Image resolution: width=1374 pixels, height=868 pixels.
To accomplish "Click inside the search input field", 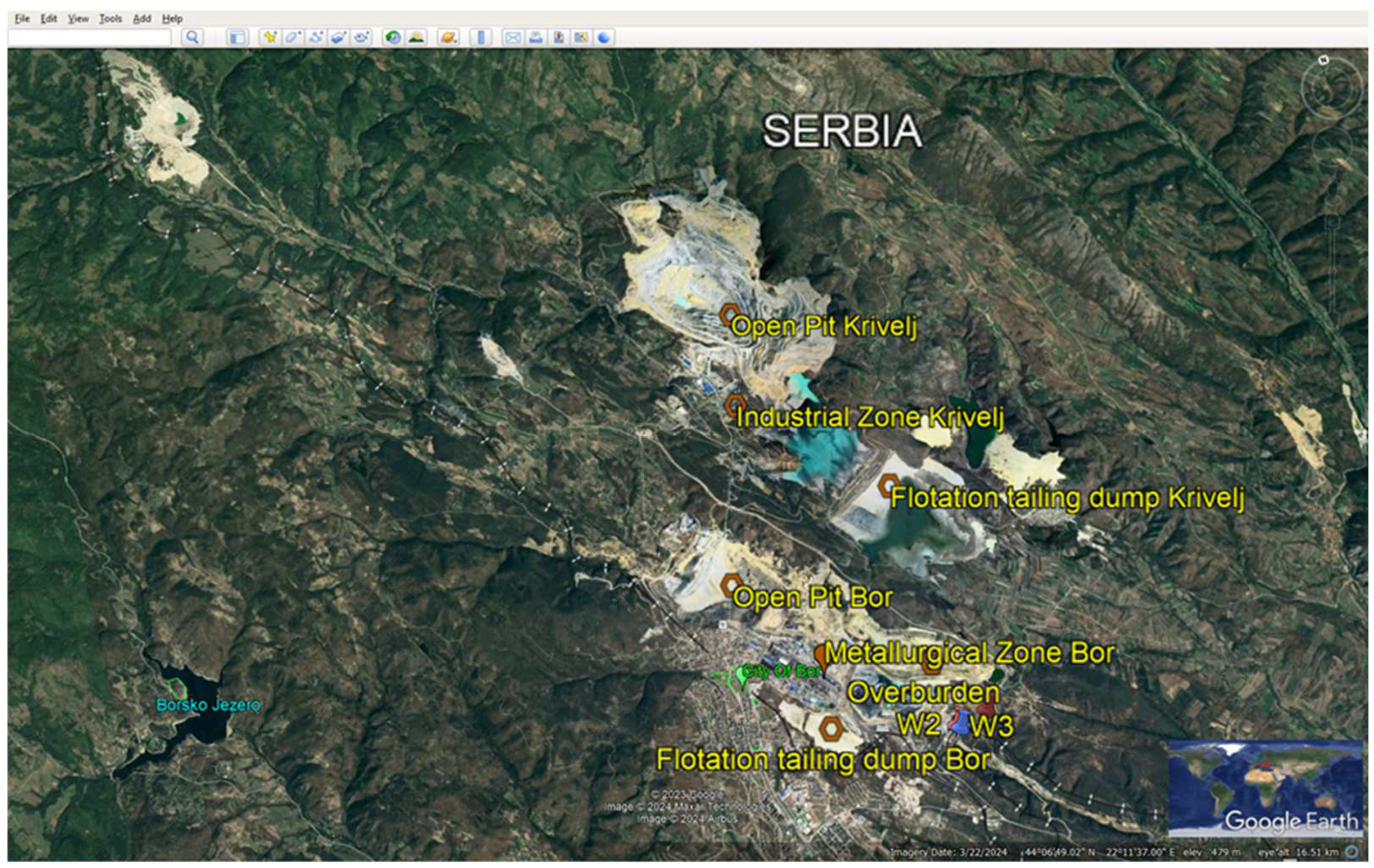I will tap(89, 38).
